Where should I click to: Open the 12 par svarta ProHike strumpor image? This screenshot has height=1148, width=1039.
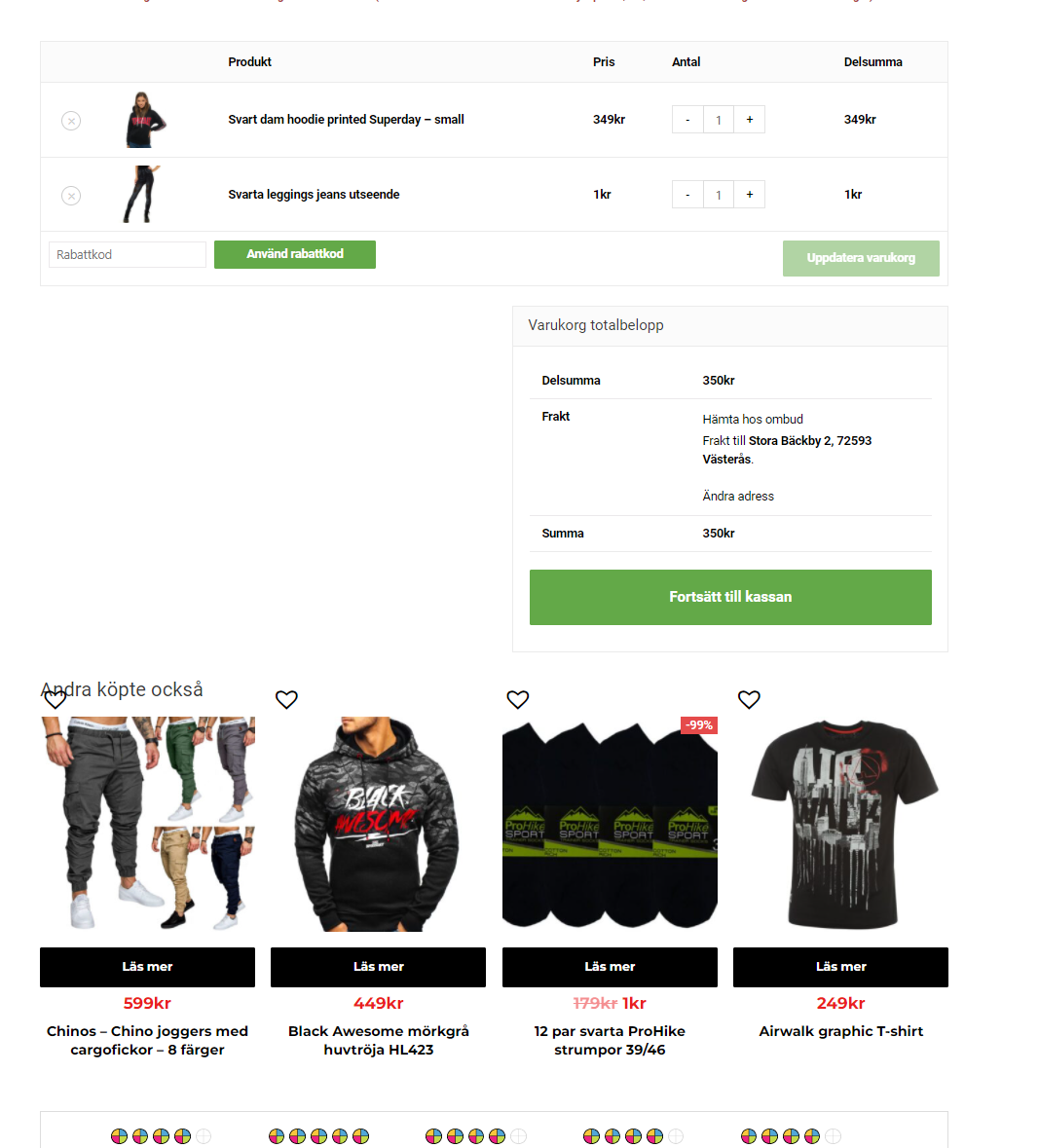coord(610,825)
